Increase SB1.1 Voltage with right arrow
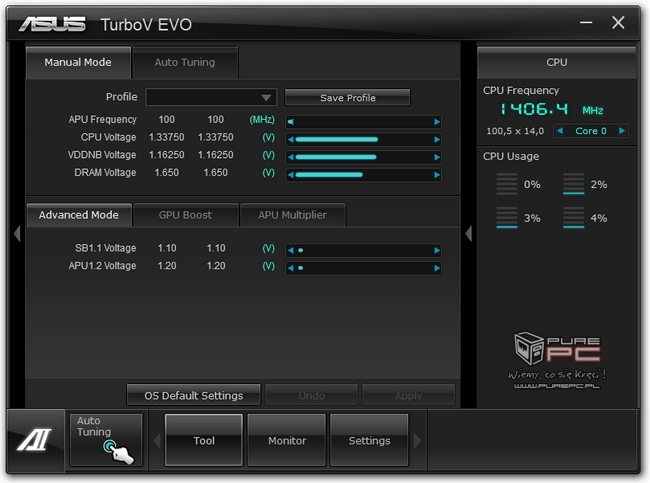The width and height of the screenshot is (650, 483). point(437,250)
